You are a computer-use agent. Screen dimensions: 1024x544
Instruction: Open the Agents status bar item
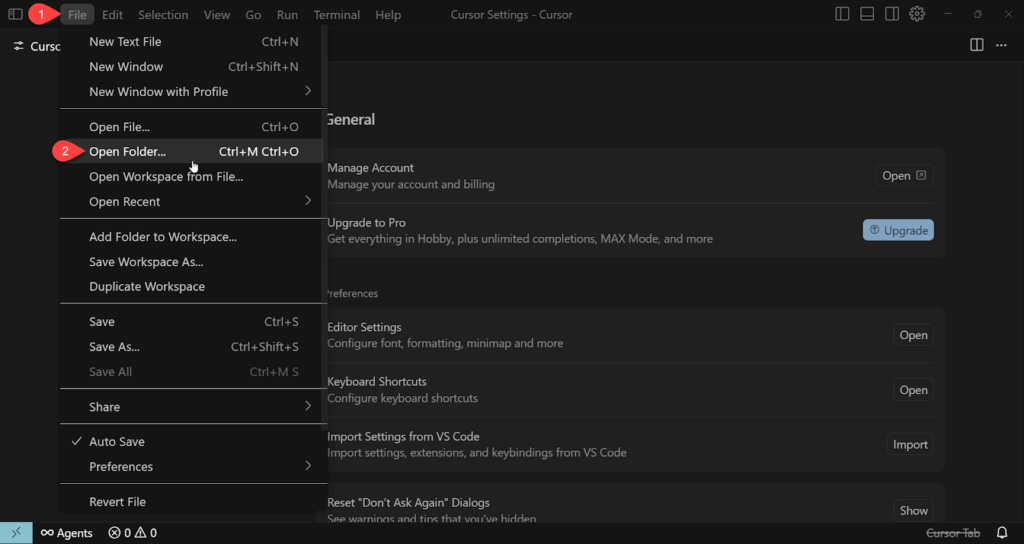pos(67,533)
